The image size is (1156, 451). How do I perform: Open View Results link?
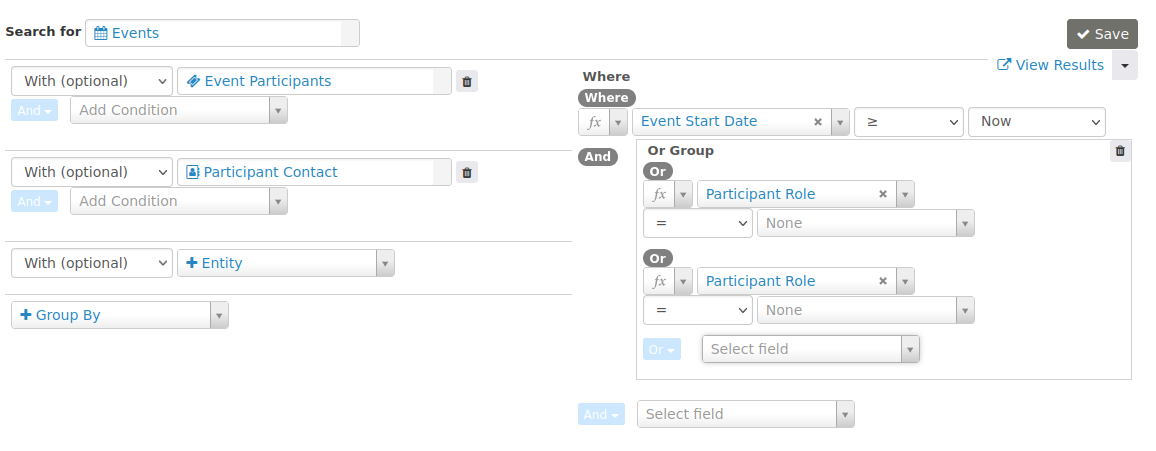pyautogui.click(x=1051, y=65)
